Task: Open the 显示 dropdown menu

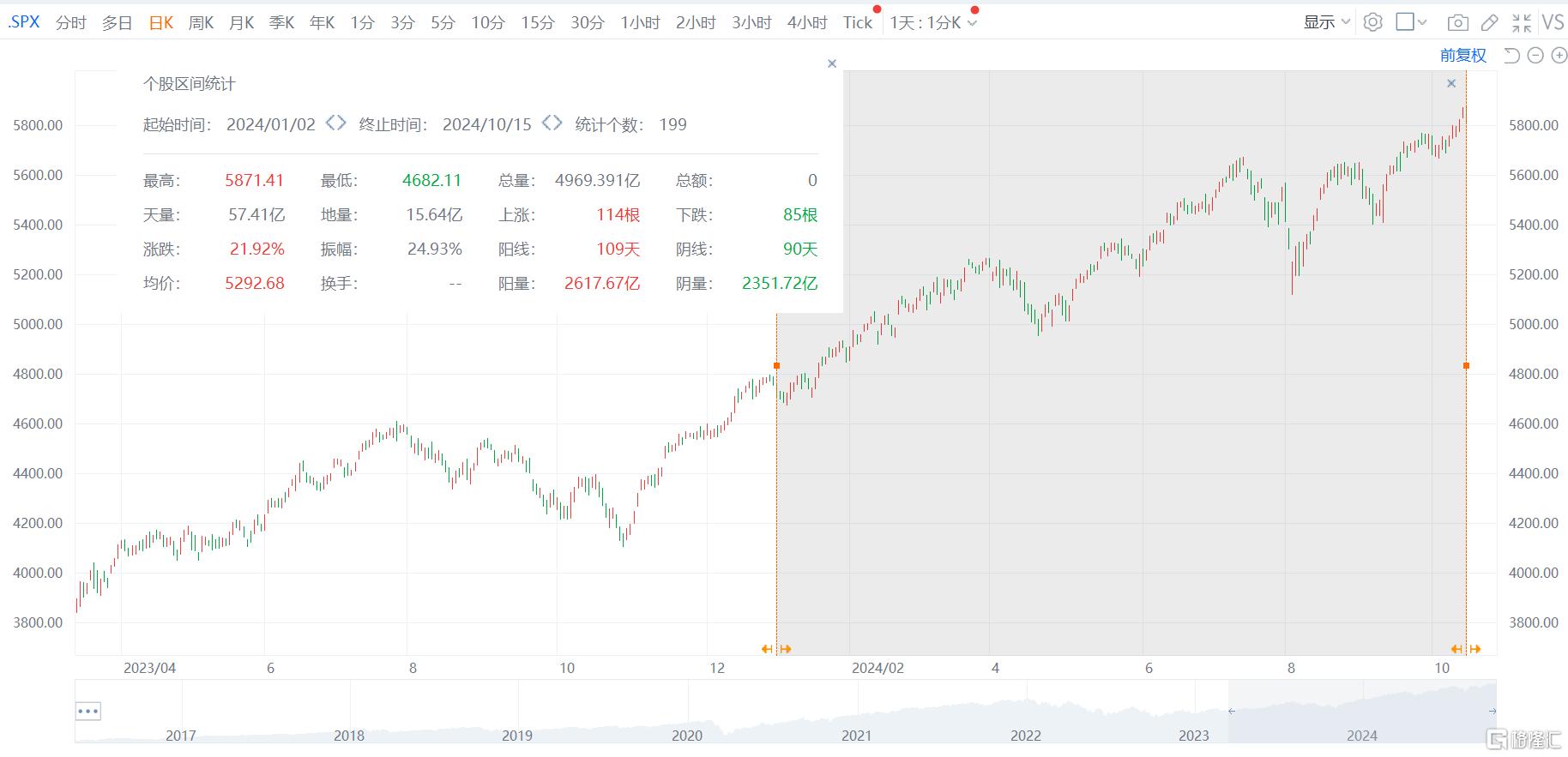Action: click(x=1326, y=22)
